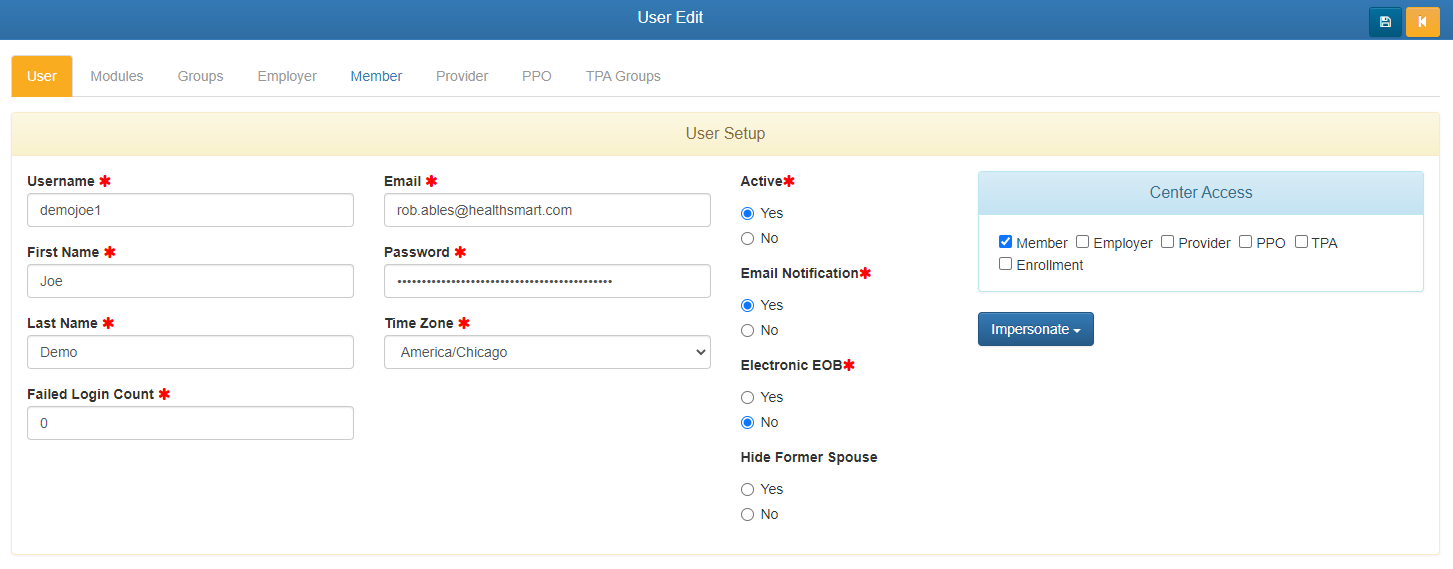Open the TPA Groups tab
Viewport: 1453px width, 569px height.
point(623,76)
